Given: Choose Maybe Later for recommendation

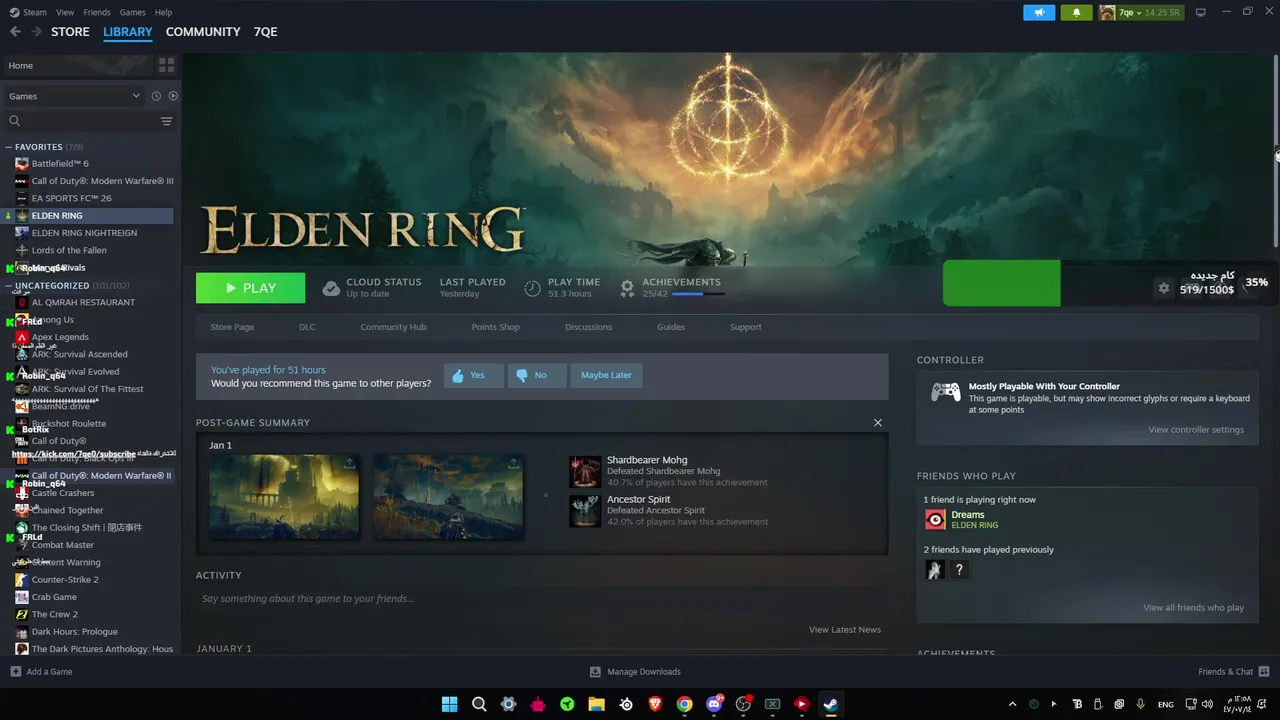Looking at the screenshot, I should [x=606, y=375].
